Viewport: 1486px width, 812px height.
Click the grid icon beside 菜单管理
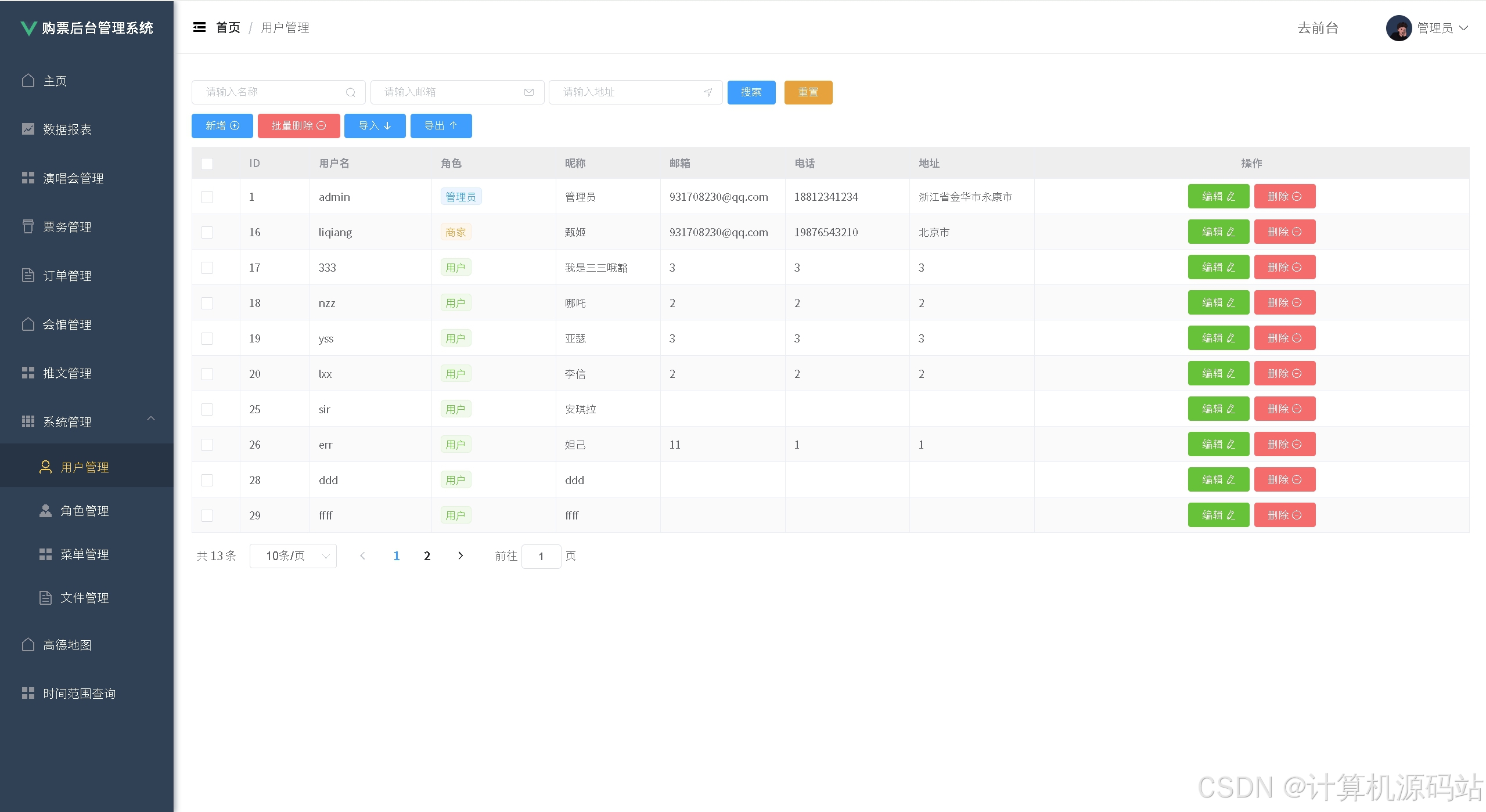click(45, 554)
